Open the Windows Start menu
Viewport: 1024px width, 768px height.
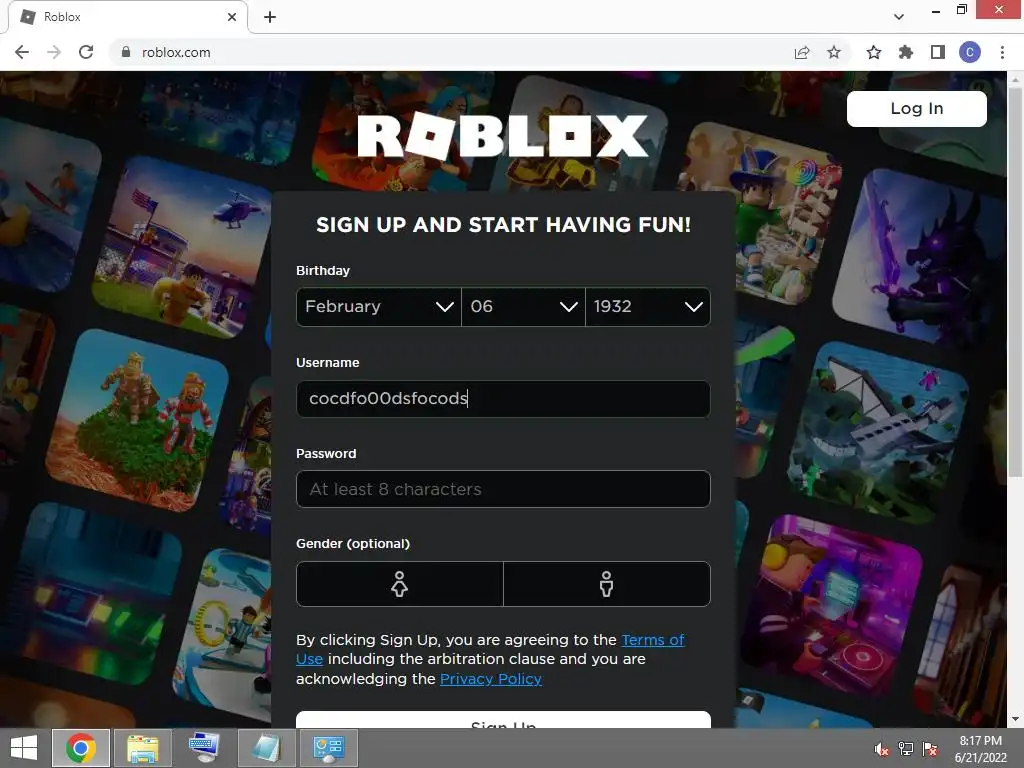pyautogui.click(x=24, y=748)
